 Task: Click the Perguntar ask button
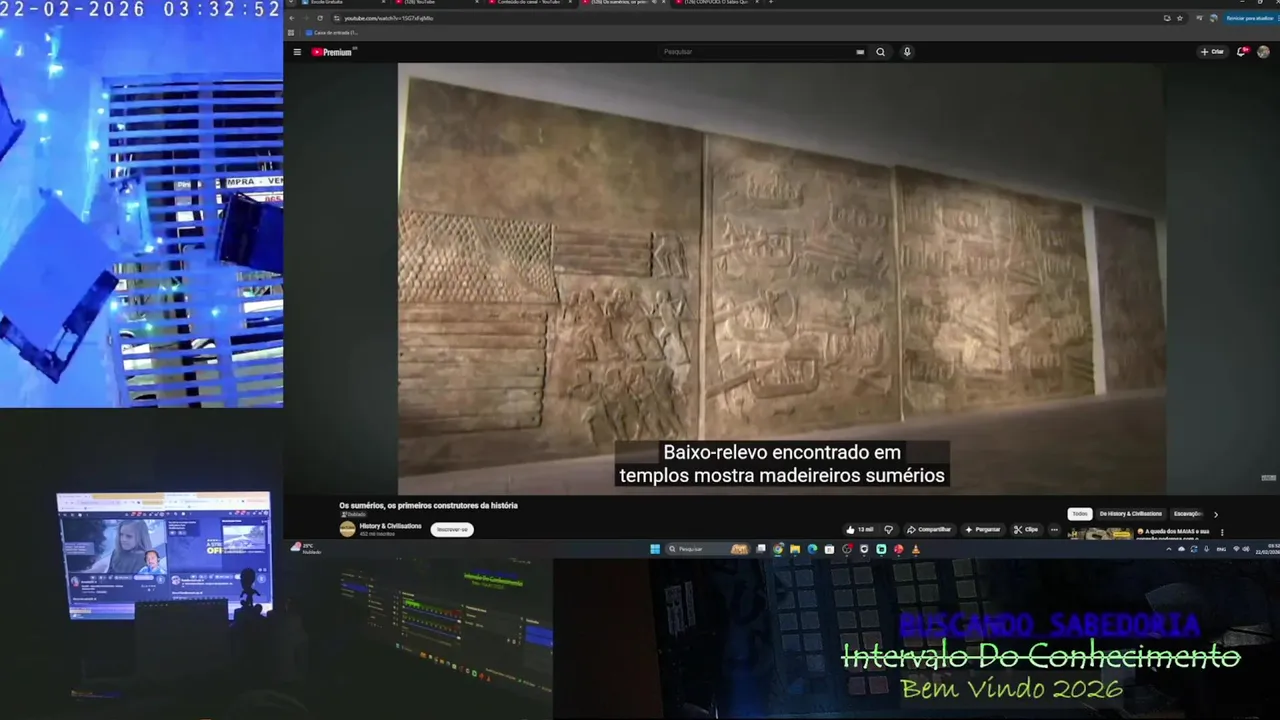point(982,529)
